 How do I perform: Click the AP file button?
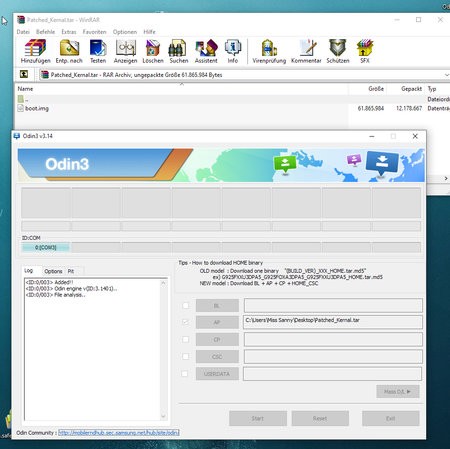(217, 322)
